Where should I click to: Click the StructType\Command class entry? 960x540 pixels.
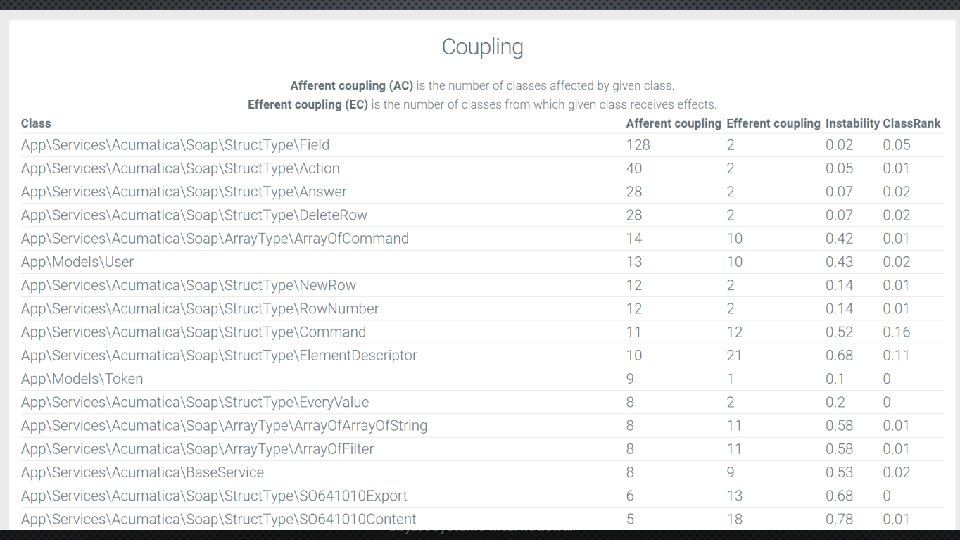tap(193, 332)
